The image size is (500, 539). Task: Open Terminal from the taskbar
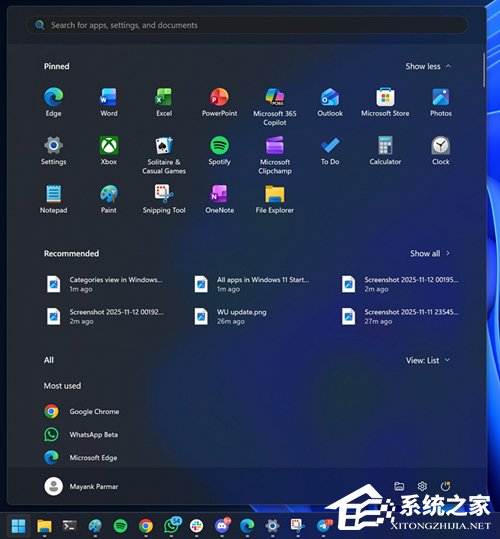(x=70, y=526)
